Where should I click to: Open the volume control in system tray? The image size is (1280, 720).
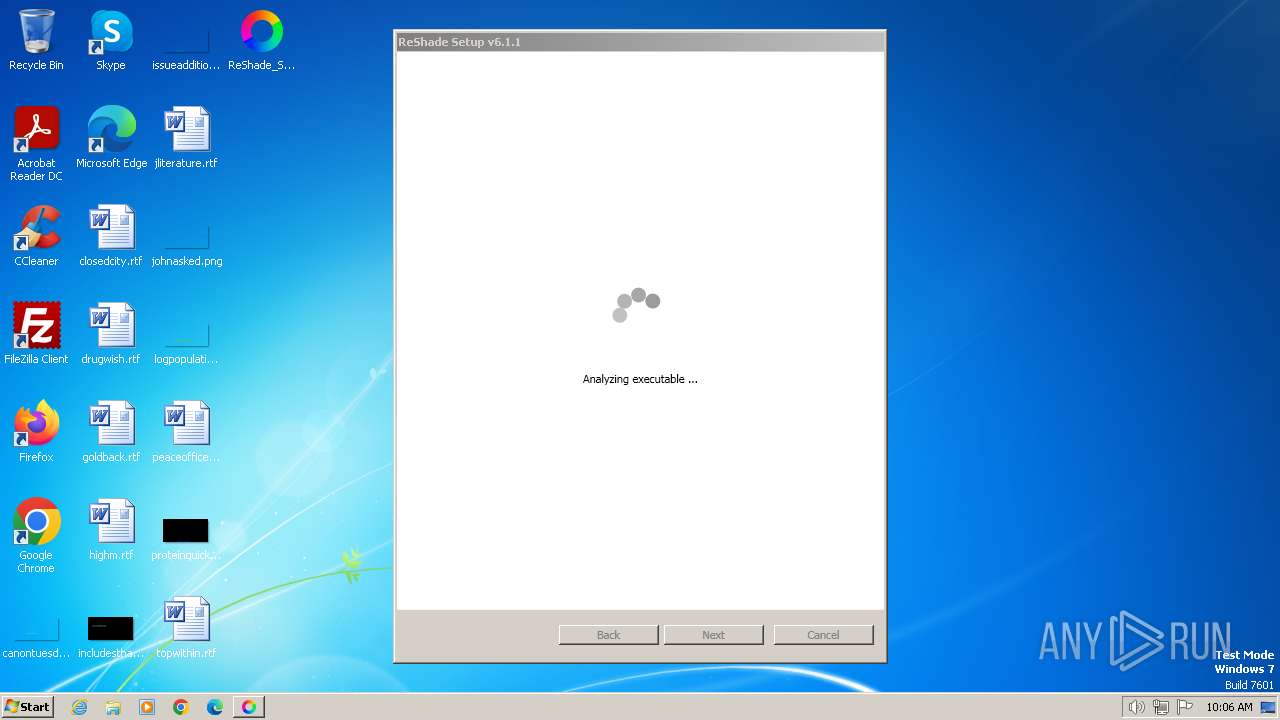(1136, 707)
